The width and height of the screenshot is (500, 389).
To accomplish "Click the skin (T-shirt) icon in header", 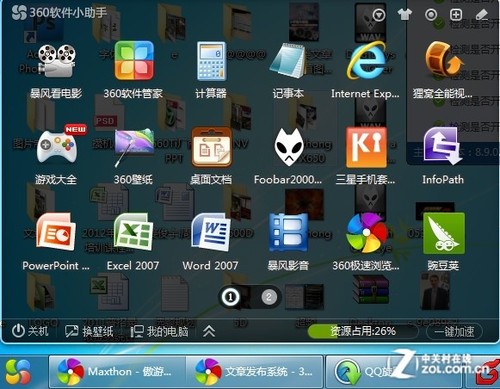I will pyautogui.click(x=405, y=14).
